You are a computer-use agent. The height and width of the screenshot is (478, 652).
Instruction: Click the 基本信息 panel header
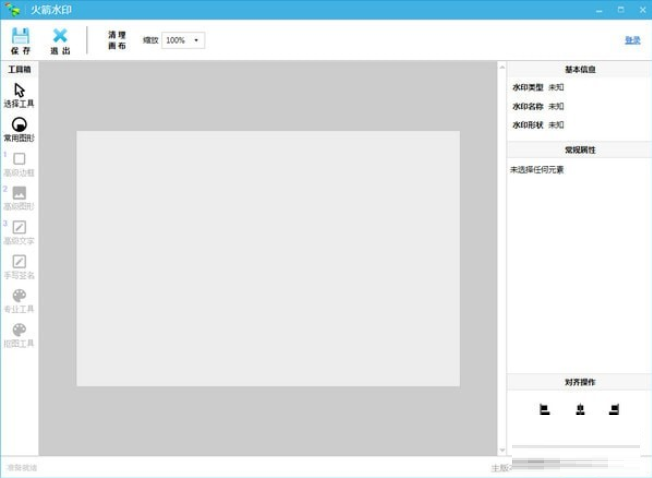[x=580, y=69]
